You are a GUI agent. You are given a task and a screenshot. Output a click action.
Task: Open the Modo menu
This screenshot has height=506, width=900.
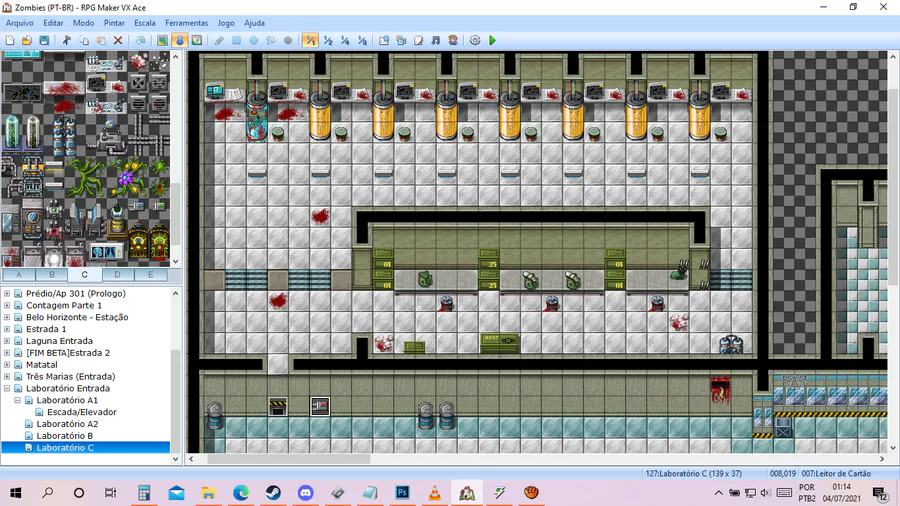coord(83,23)
